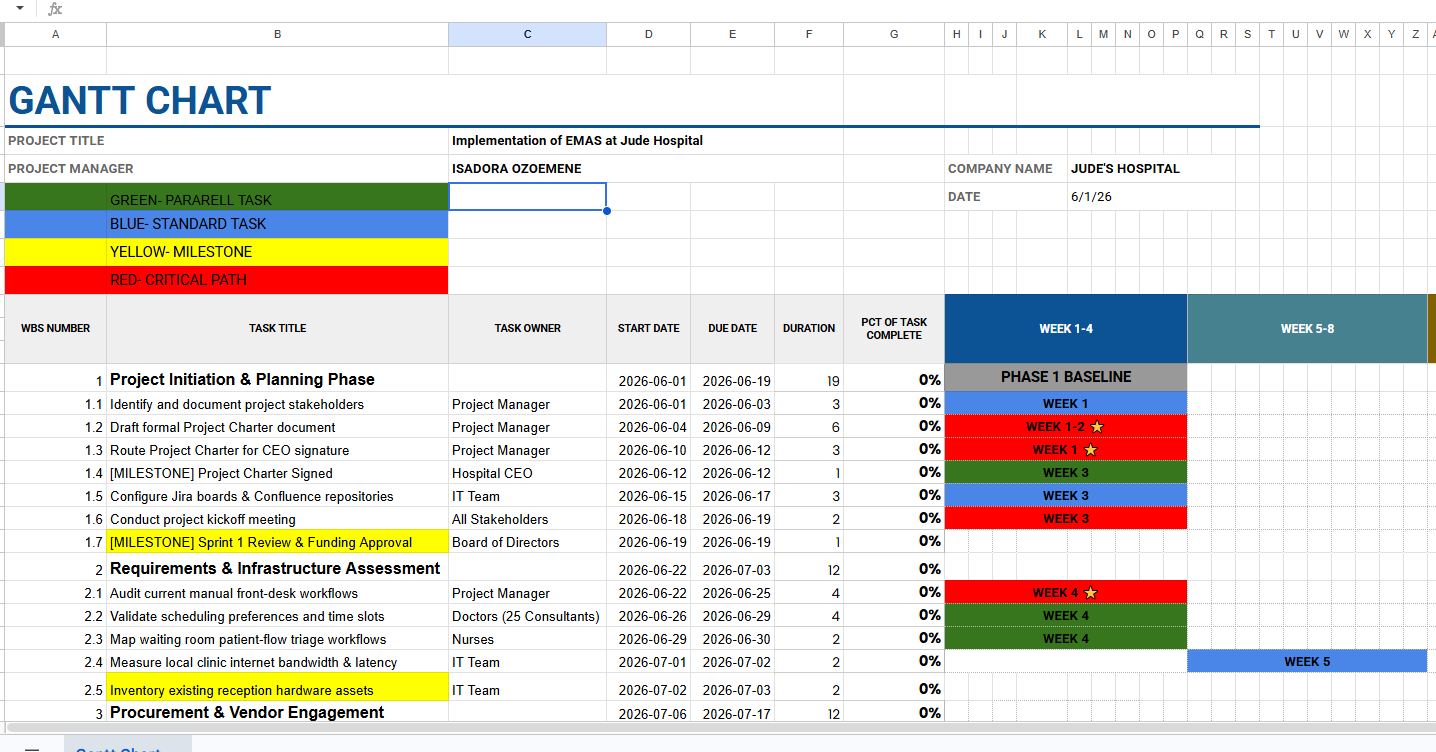Click the "DURATION" column heading

[809, 329]
